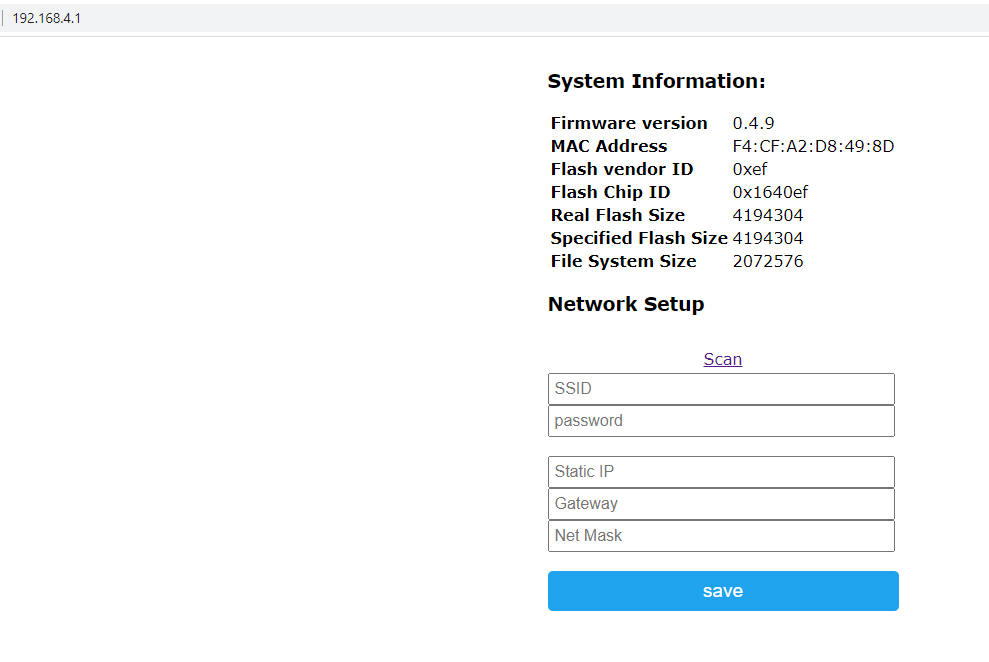Click the Specified Flash Size label
Image resolution: width=989 pixels, height=662 pixels.
(639, 238)
